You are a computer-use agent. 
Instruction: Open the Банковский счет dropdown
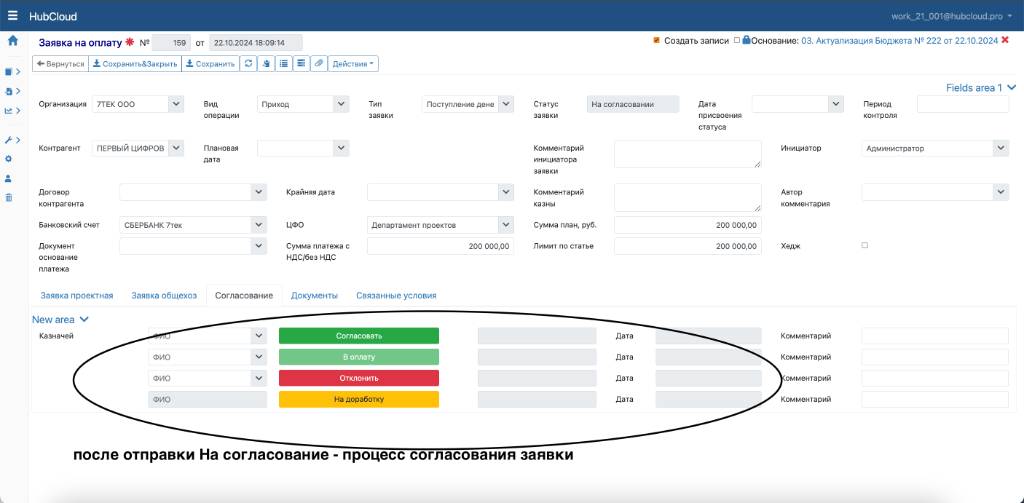(x=259, y=225)
